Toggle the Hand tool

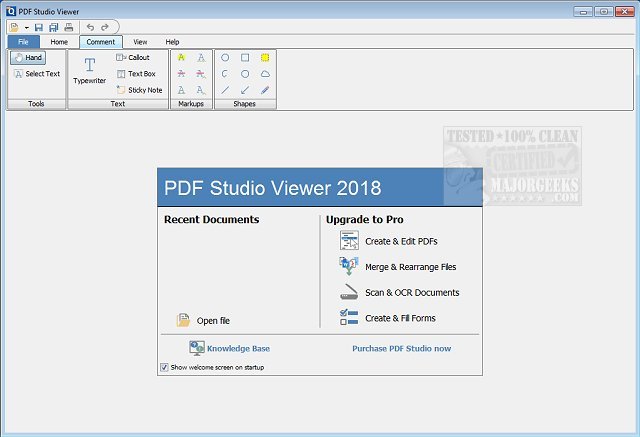28,58
